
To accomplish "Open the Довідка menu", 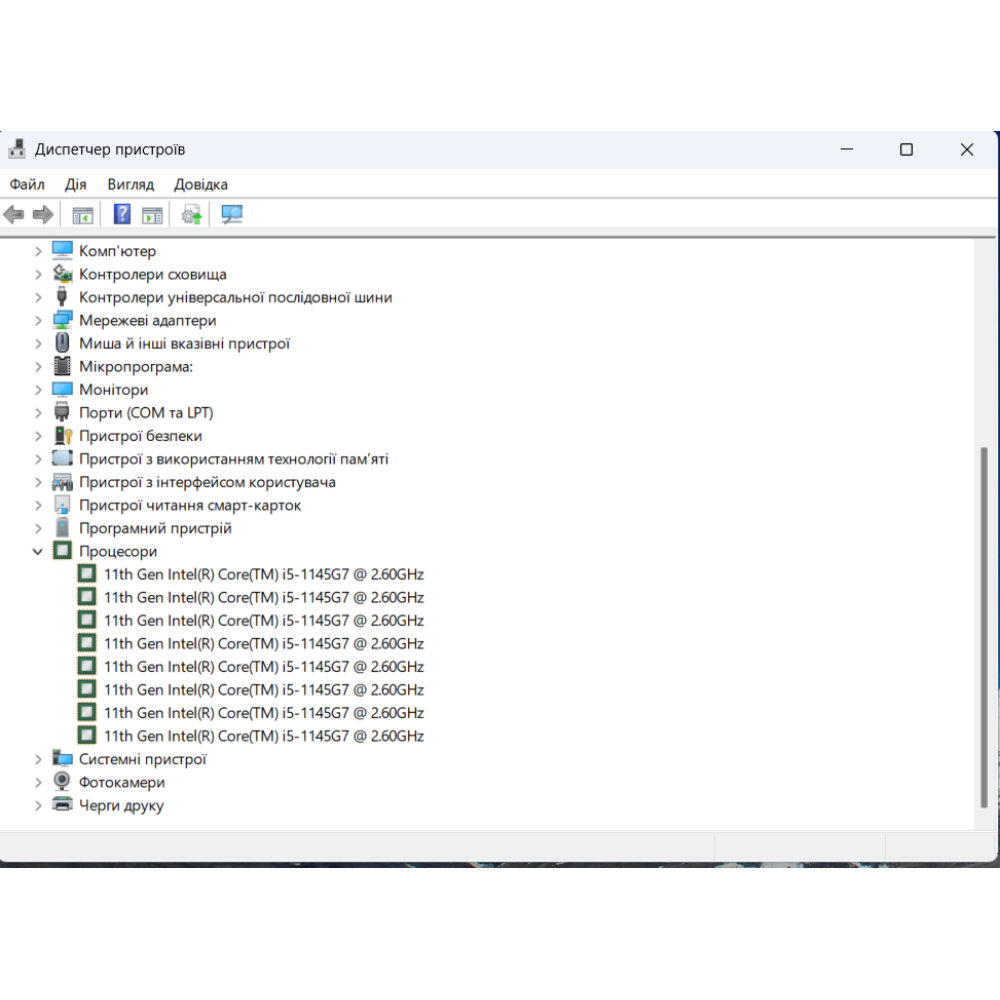I will (x=201, y=184).
